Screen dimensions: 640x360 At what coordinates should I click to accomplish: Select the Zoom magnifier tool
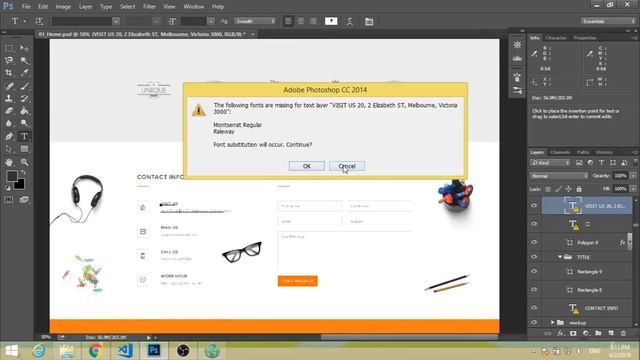[x=24, y=162]
